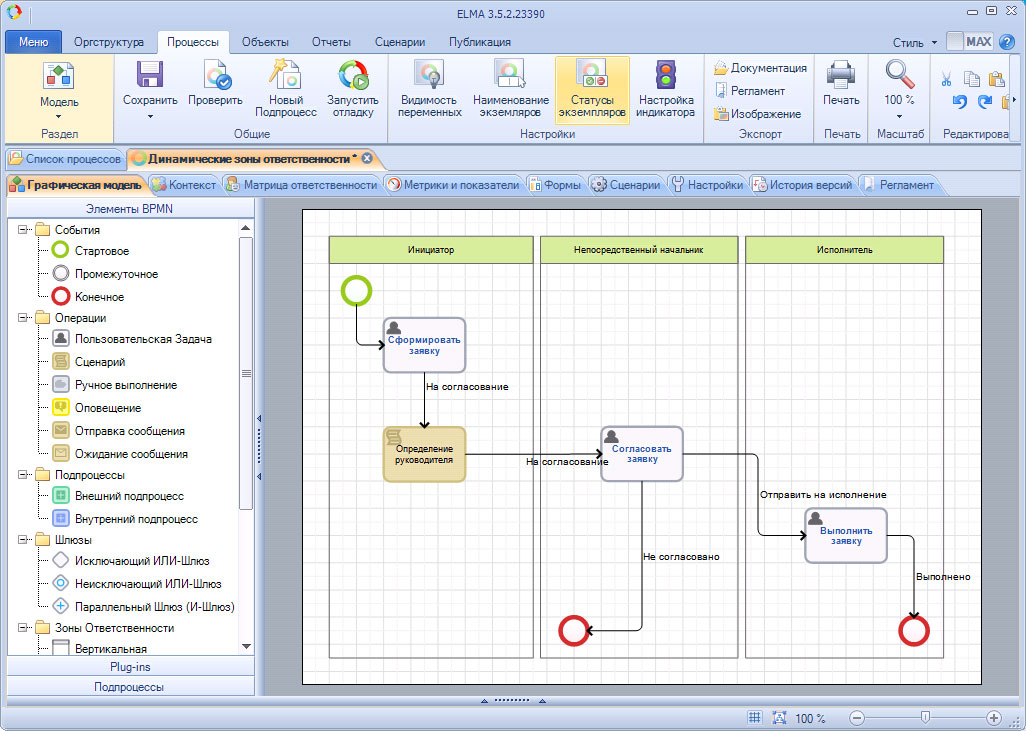Open Настройка индикатора traffic light
1026x731 pixels.
[665, 88]
